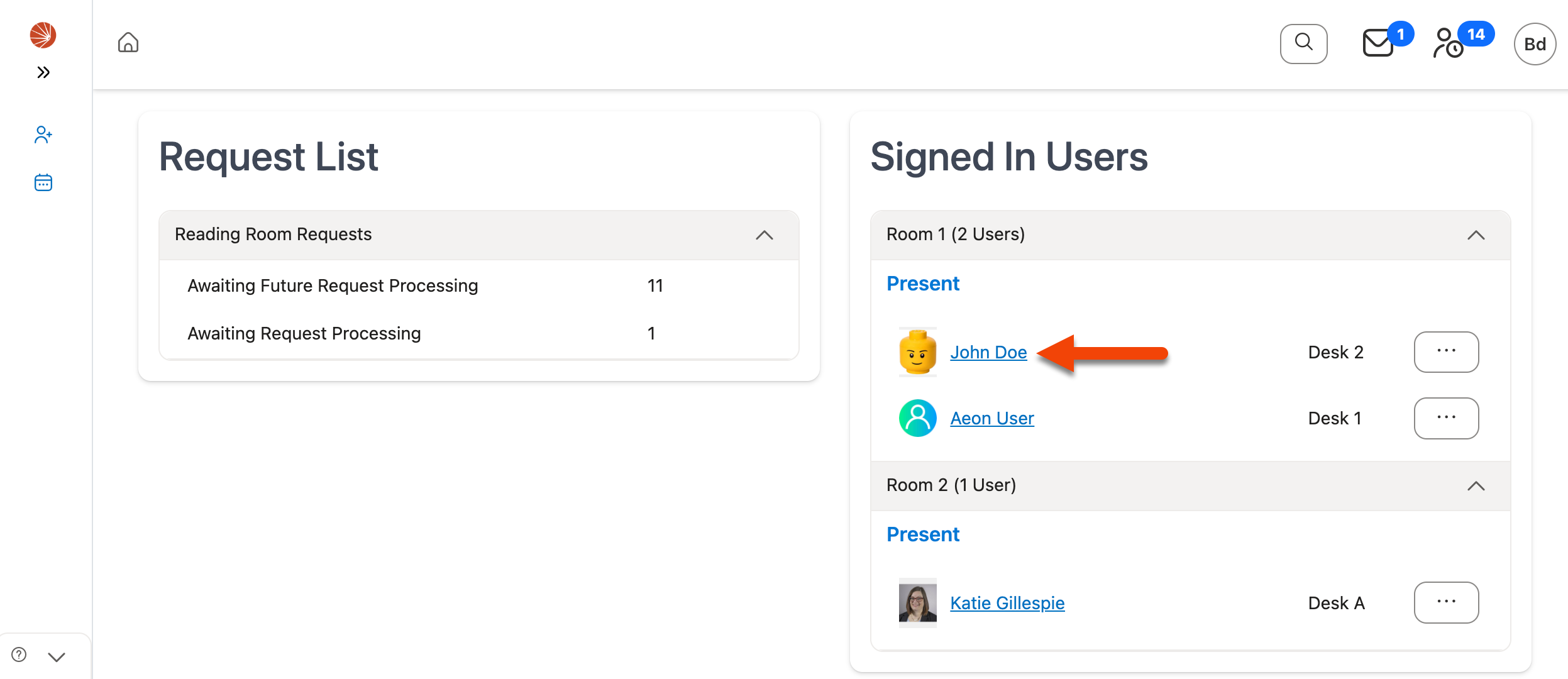1568x679 pixels.
Task: Select the Awaiting Future Request Processing row
Action: pyautogui.click(x=333, y=285)
